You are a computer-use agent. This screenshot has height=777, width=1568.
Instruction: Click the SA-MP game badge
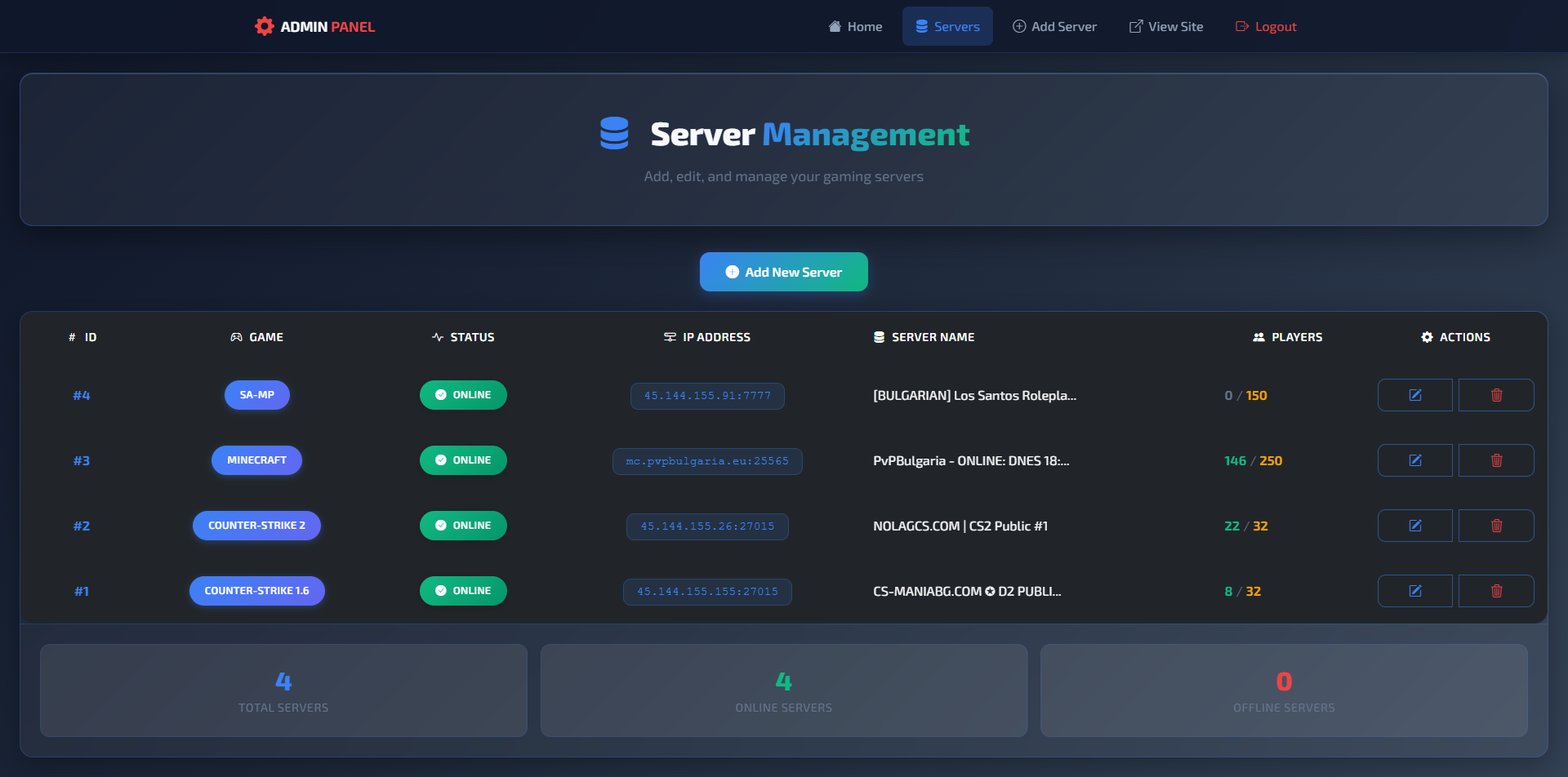[256, 395]
